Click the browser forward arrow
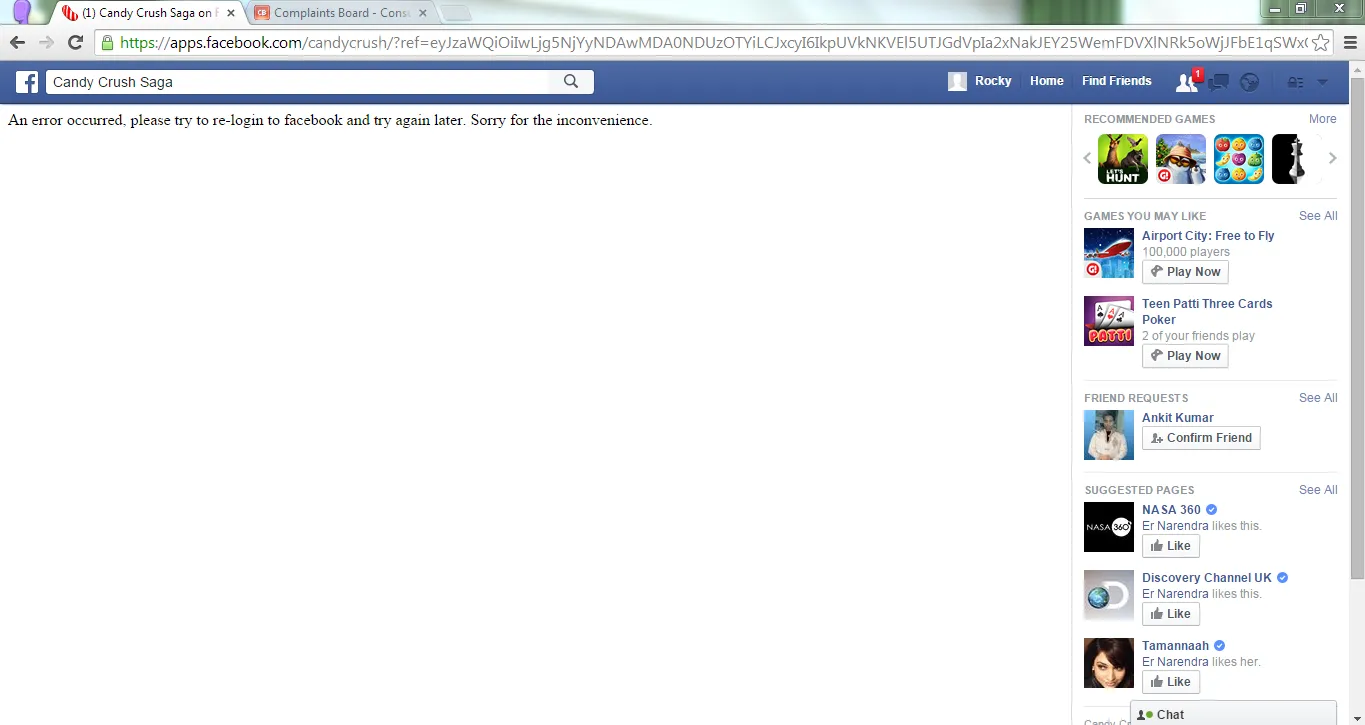The height and width of the screenshot is (725, 1365). click(46, 42)
